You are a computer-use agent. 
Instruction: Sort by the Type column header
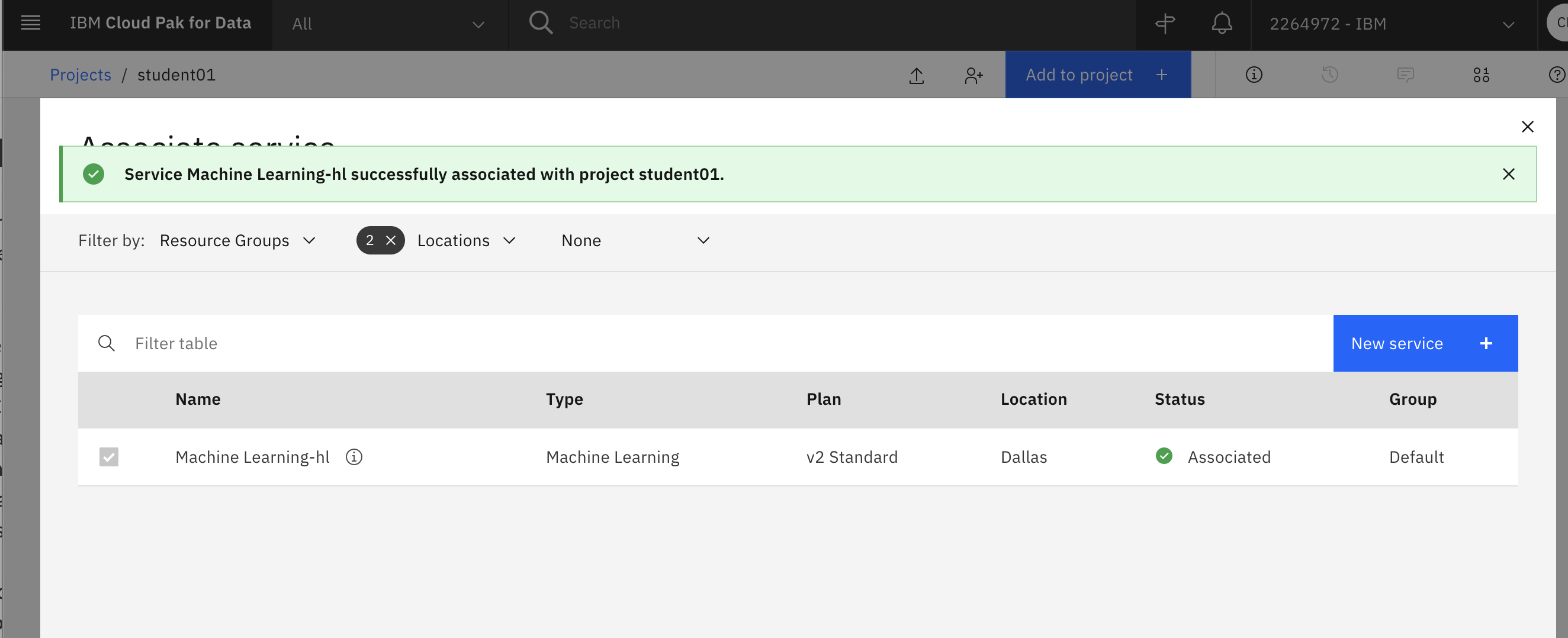coord(564,399)
